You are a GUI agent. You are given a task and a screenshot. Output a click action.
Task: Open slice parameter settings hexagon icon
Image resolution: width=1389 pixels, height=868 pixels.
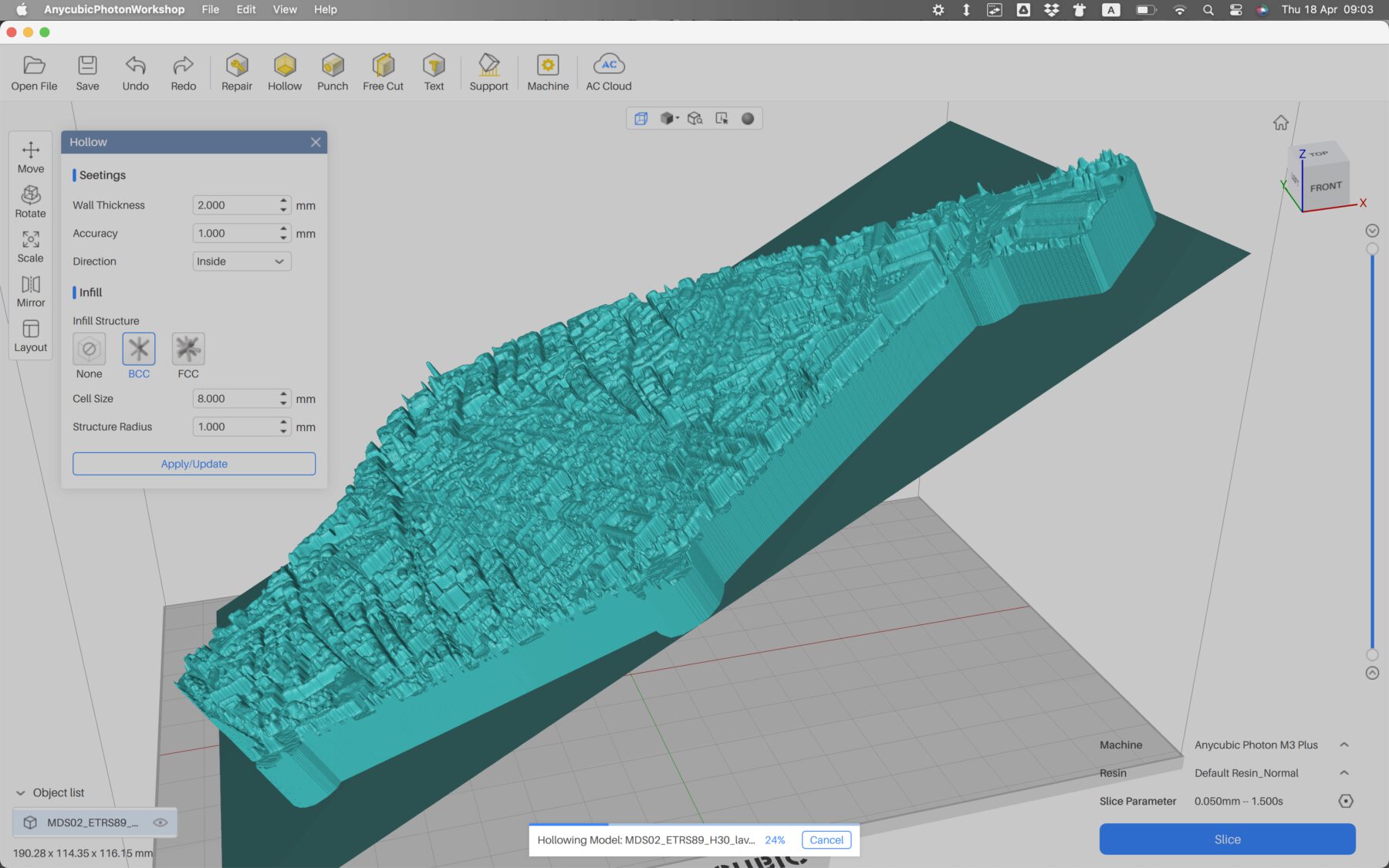click(x=1346, y=801)
